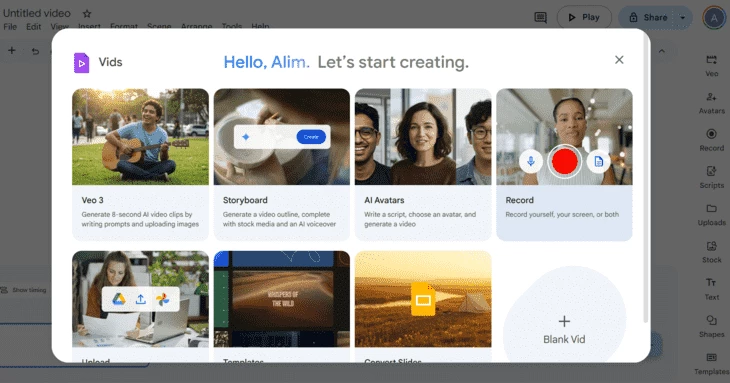Click Show timing in the timeline
730x383 pixels.
click(x=24, y=290)
